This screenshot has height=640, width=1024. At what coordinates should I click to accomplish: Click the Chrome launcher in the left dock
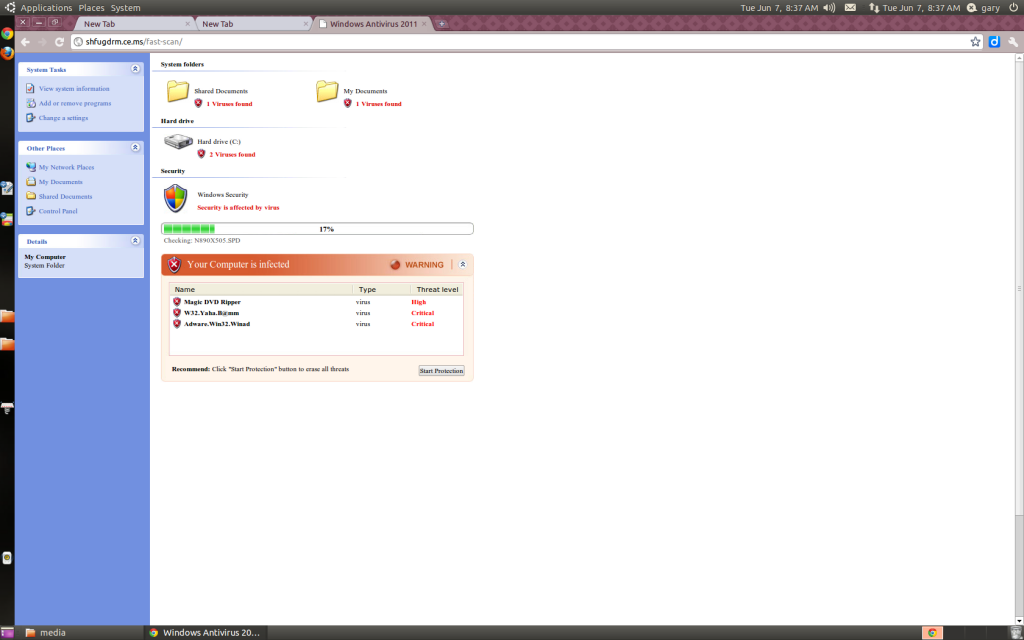pyautogui.click(x=7, y=33)
